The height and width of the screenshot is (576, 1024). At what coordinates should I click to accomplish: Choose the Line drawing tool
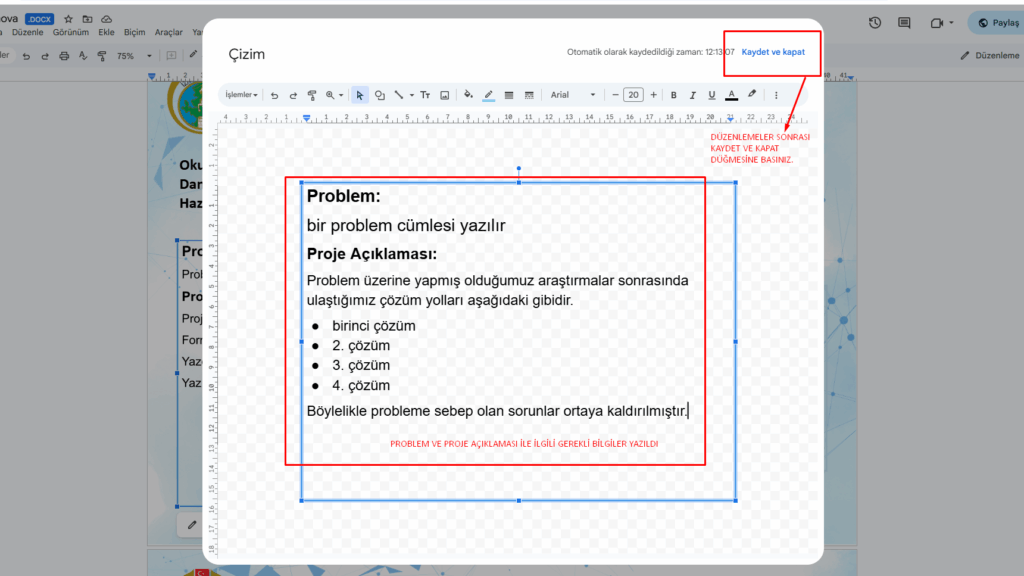pyautogui.click(x=399, y=95)
